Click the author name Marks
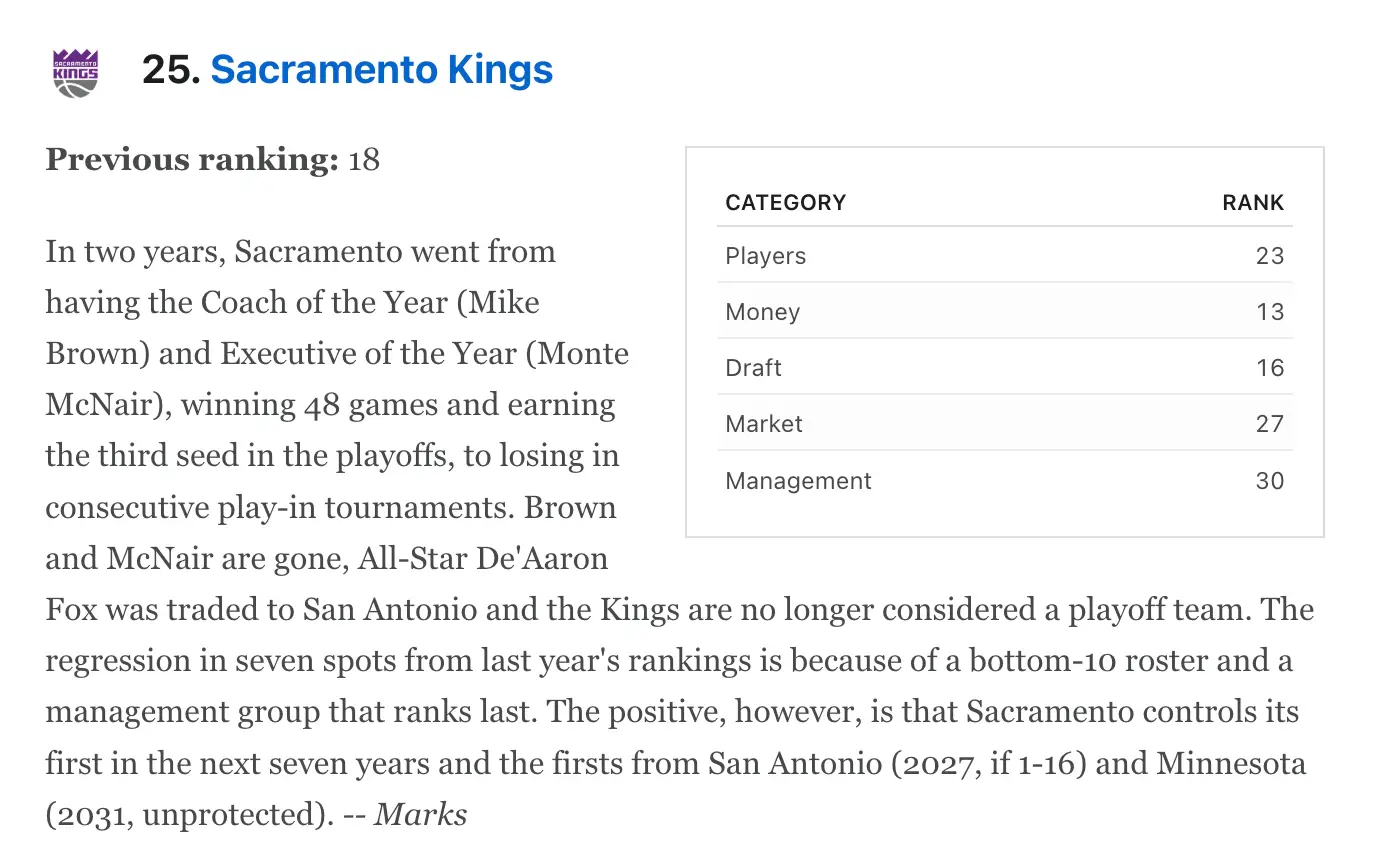The width and height of the screenshot is (1400, 850). (x=421, y=814)
